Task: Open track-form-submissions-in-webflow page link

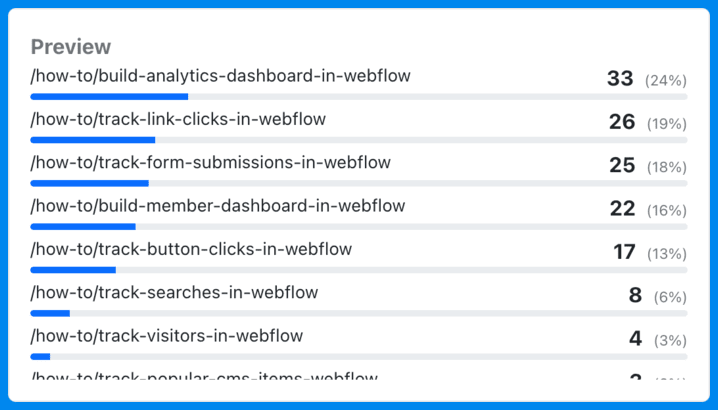Action: tap(211, 163)
